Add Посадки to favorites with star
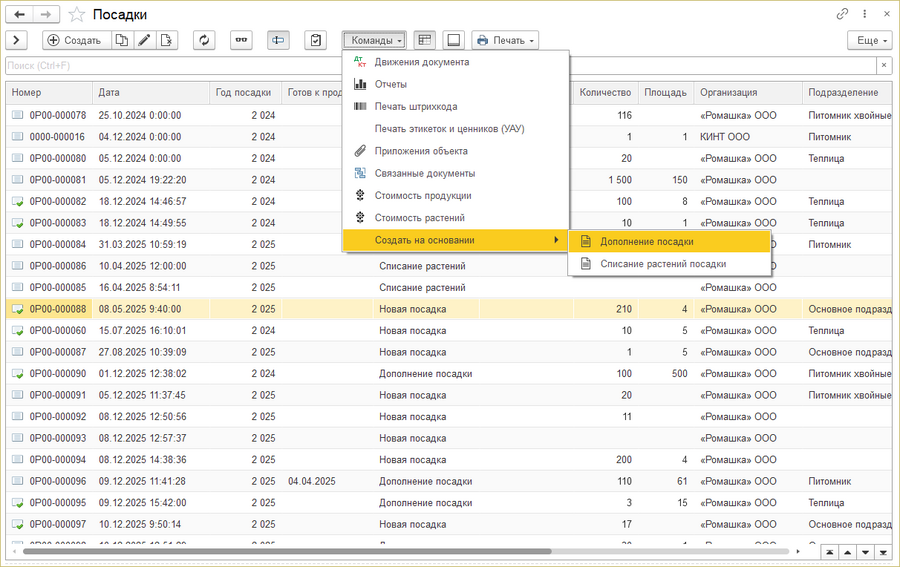Viewport: 900px width, 567px height. 76,15
